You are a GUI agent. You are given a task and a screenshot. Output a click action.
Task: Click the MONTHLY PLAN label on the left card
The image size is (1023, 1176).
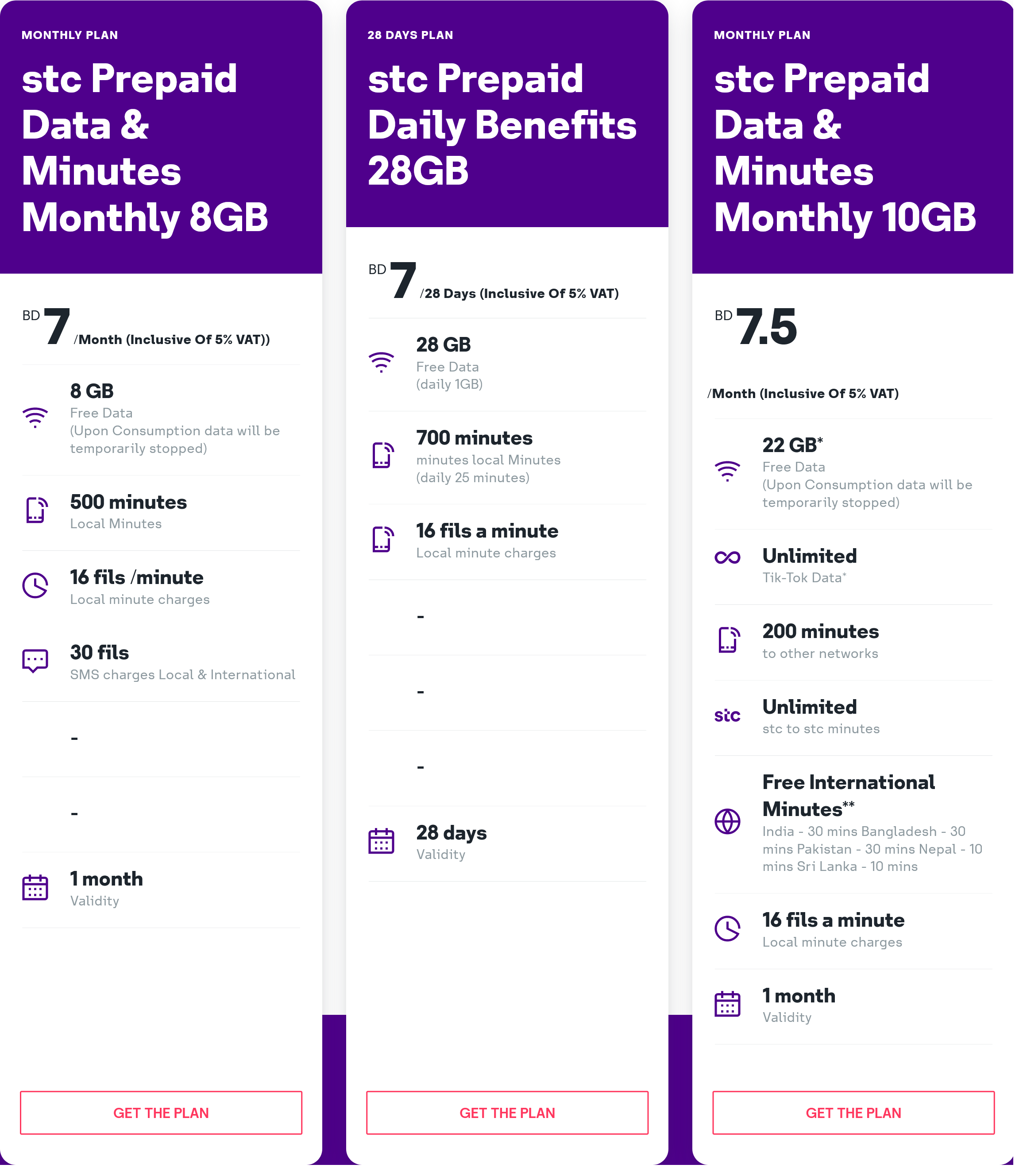point(69,35)
